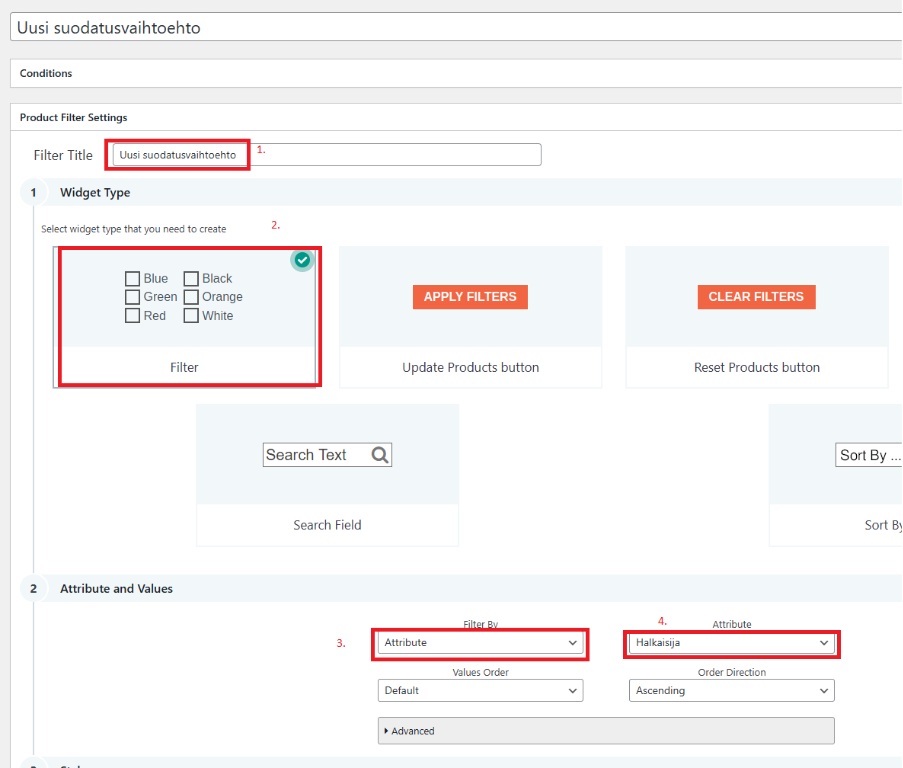Click the Widget Type step heading

[95, 192]
